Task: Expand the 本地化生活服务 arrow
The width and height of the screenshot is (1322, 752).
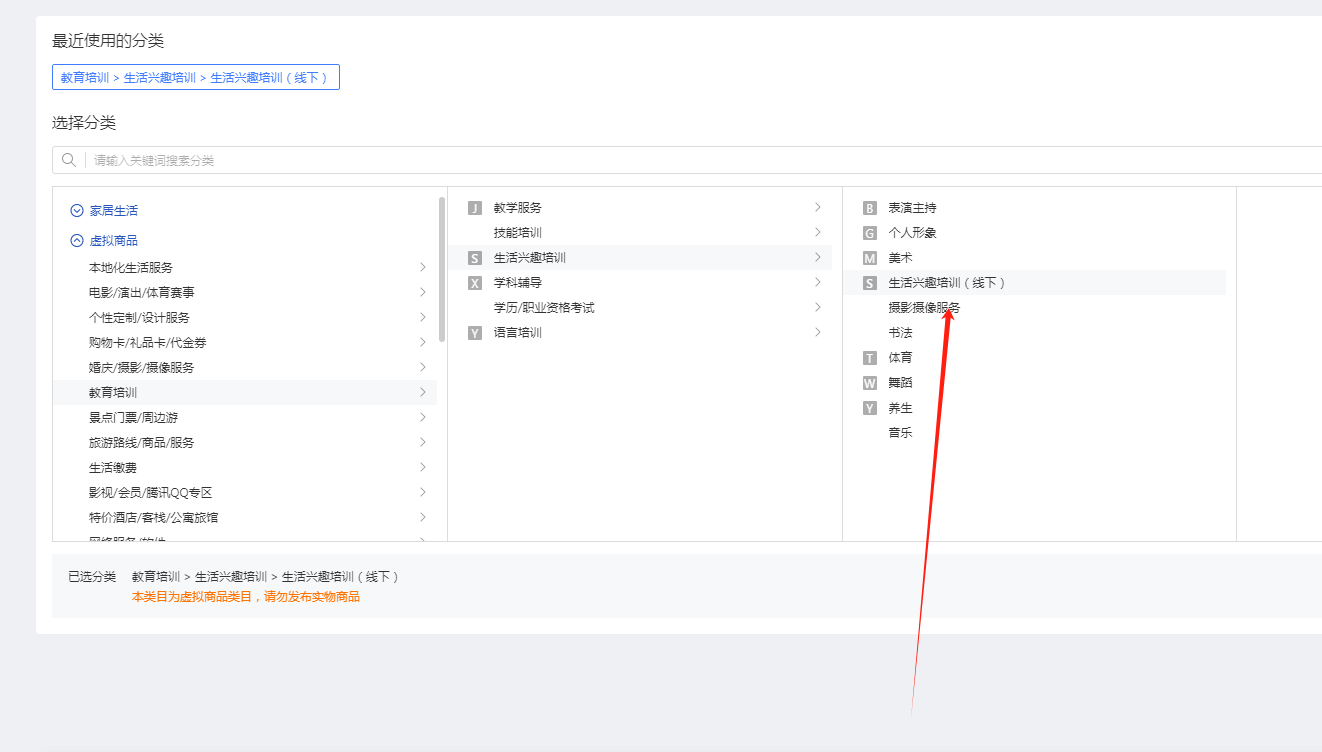Action: coord(423,267)
